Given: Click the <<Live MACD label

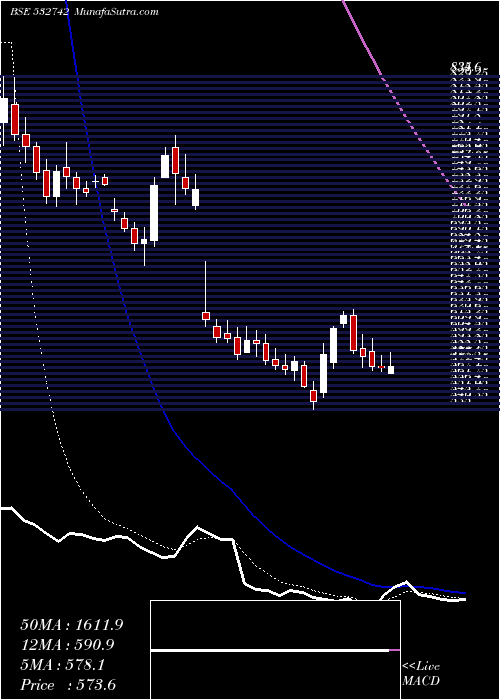Looking at the screenshot, I should point(421,674).
